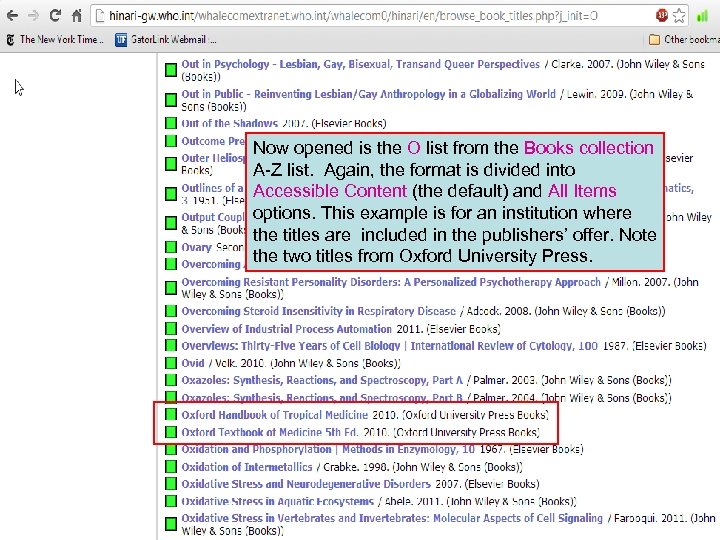Click green square beside Outcome Pre... entry
This screenshot has width=720, height=540.
coord(171,141)
